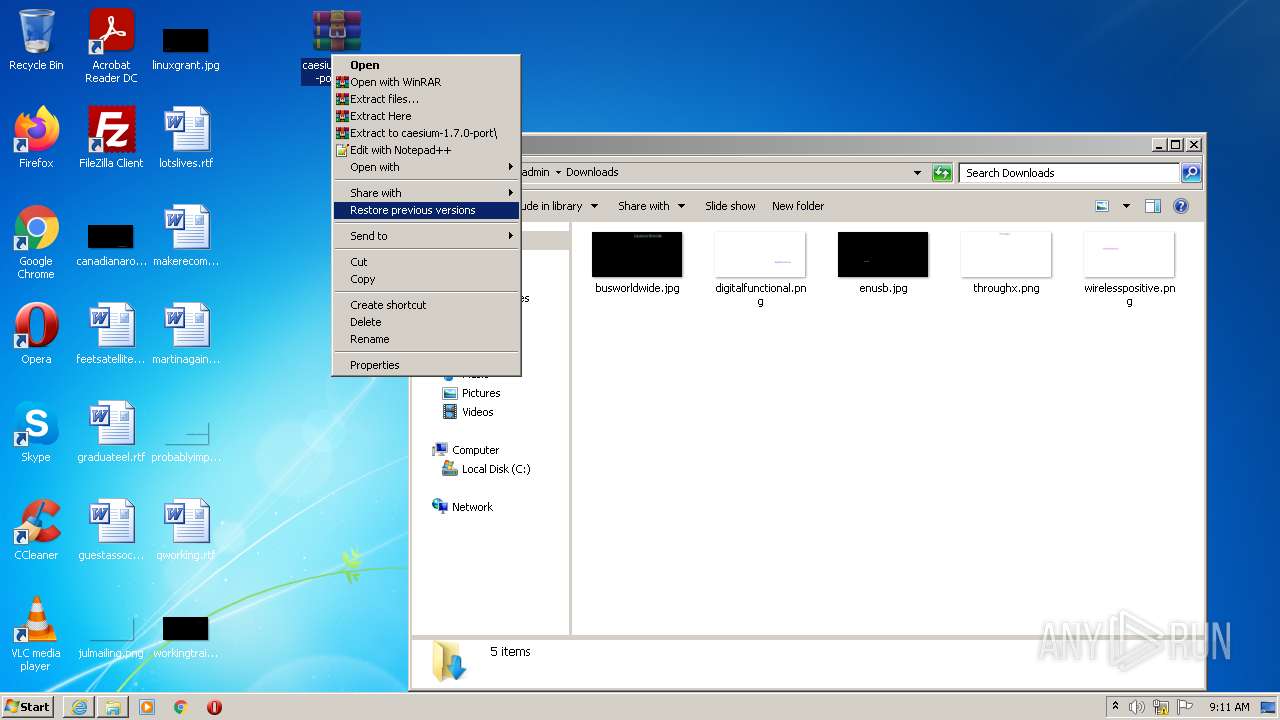This screenshot has height=720, width=1280.
Task: Choose Extract to caesium-1.7.0-port\
Action: click(427, 133)
